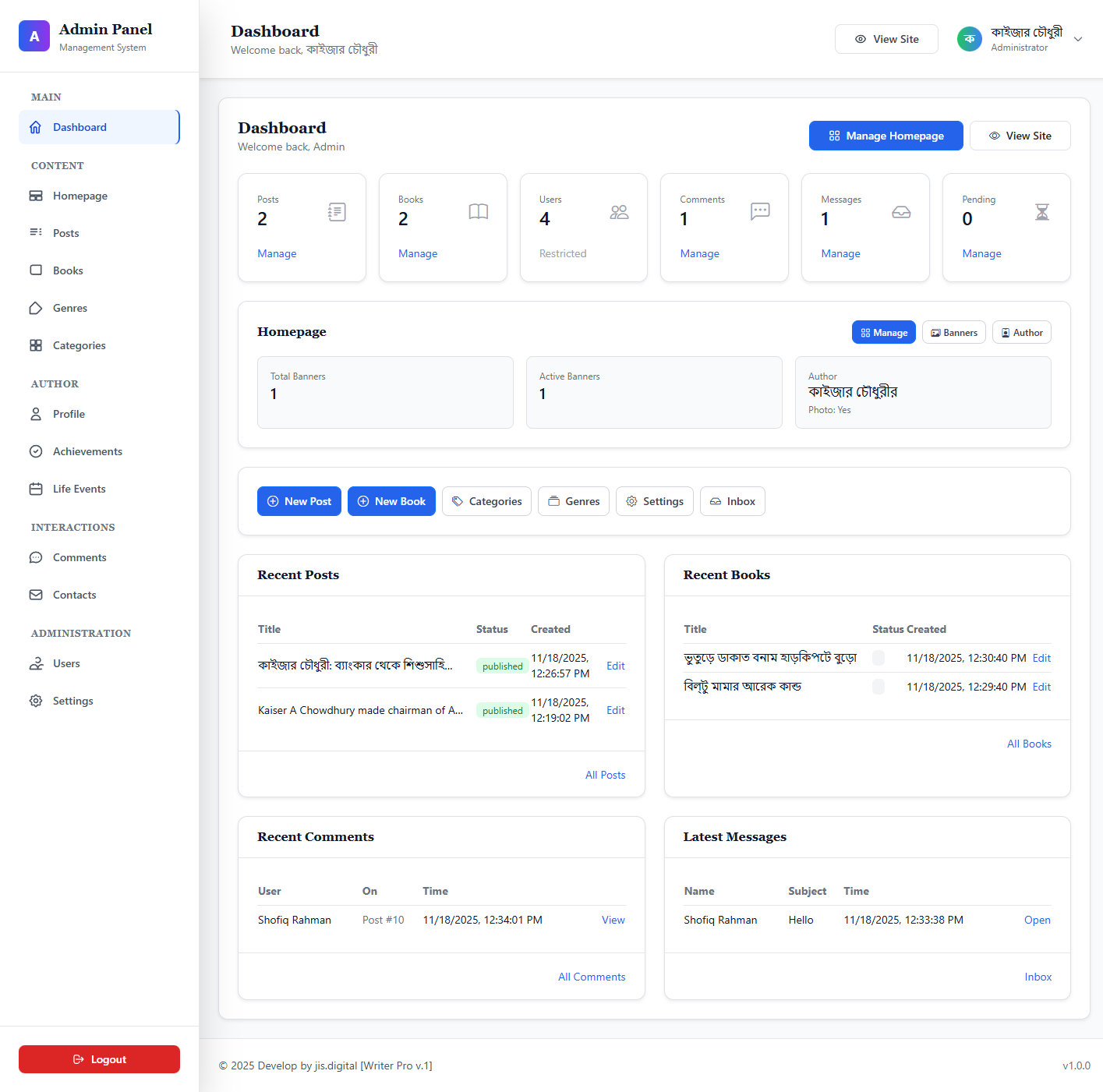This screenshot has width=1103, height=1092.
Task: Open the message from Shofiq Rahman
Action: pyautogui.click(x=1037, y=920)
